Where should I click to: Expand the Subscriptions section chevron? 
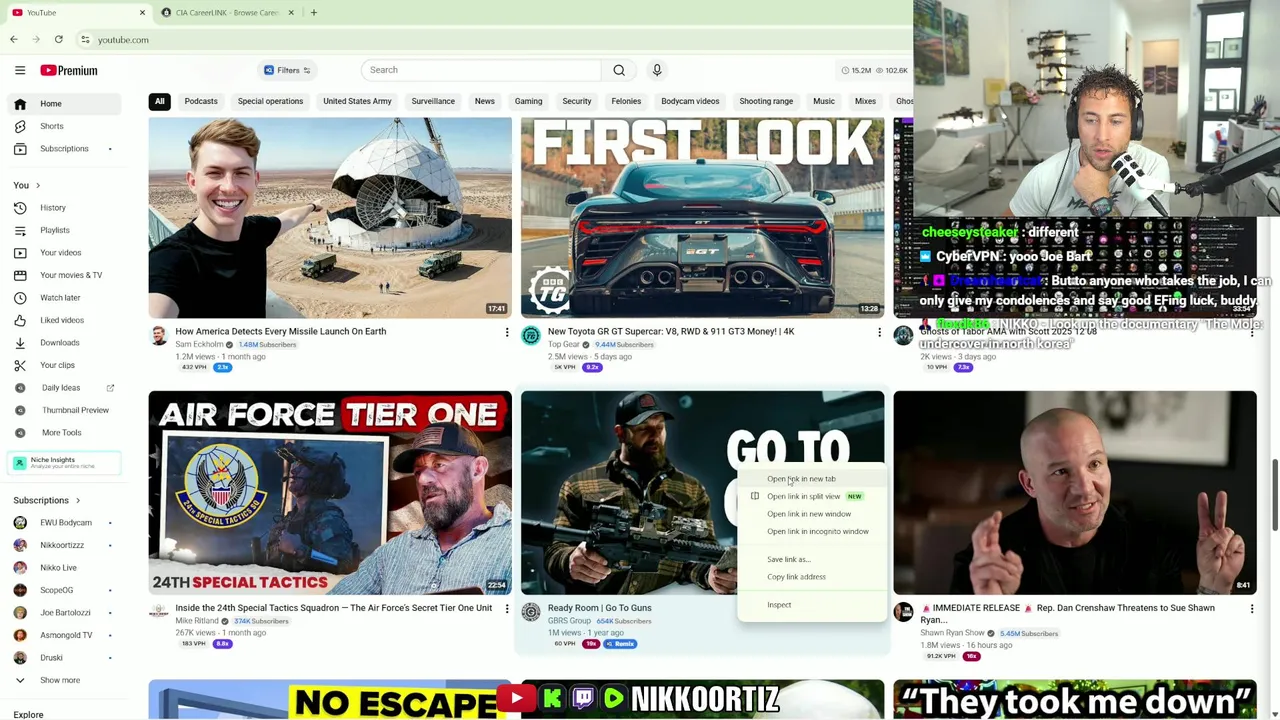77,500
